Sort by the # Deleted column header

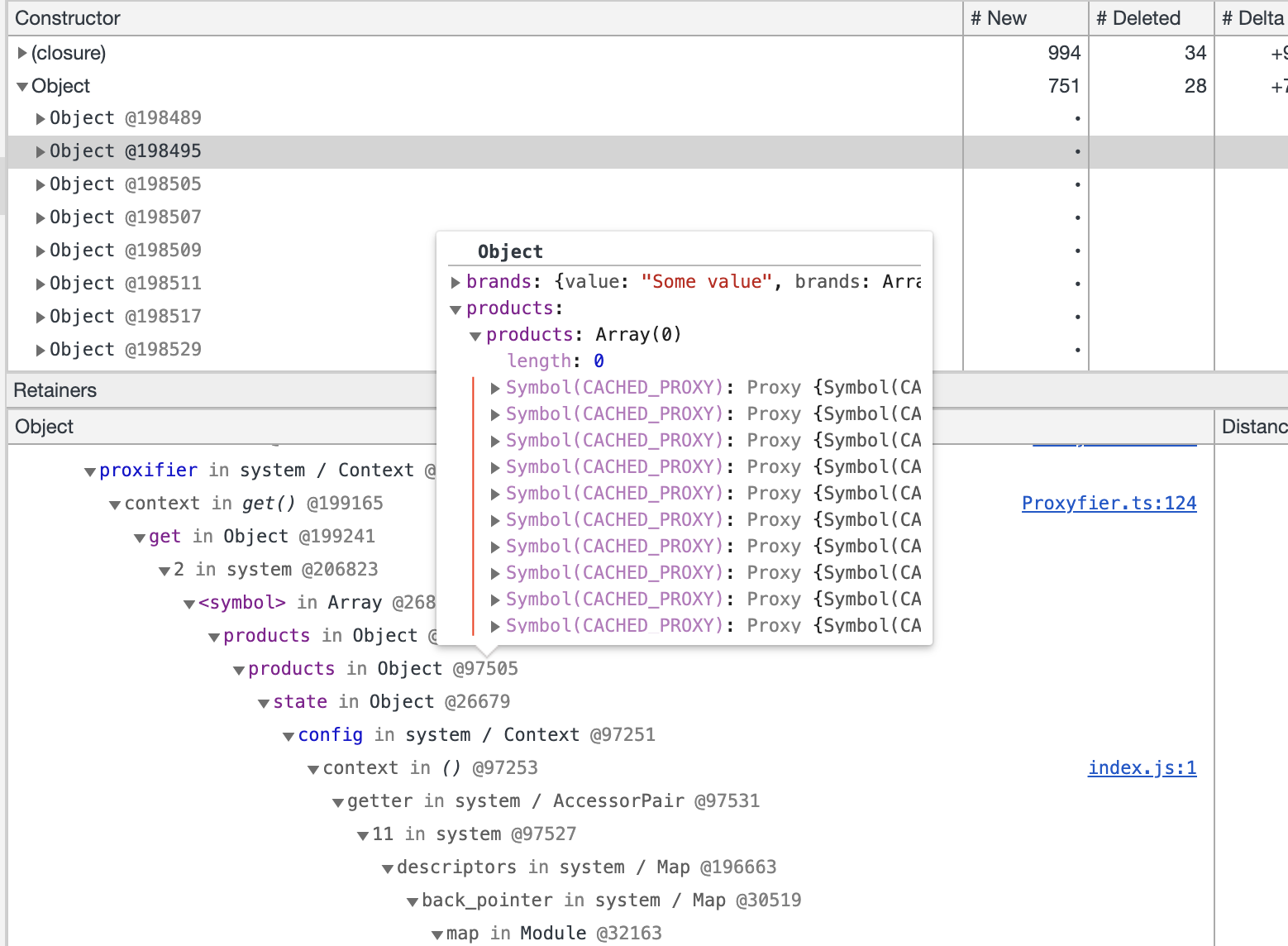coord(1152,18)
